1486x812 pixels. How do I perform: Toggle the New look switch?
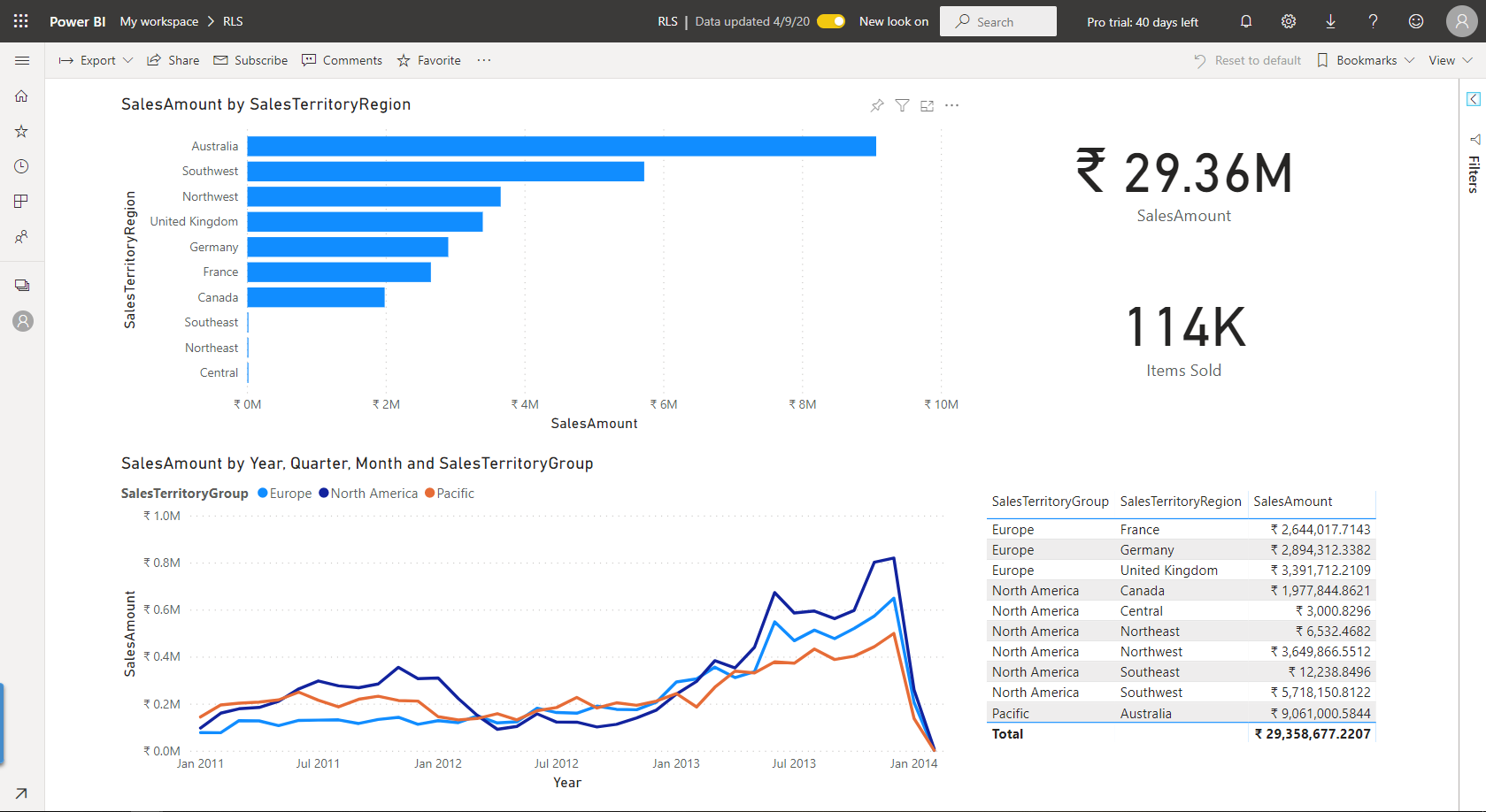point(831,21)
